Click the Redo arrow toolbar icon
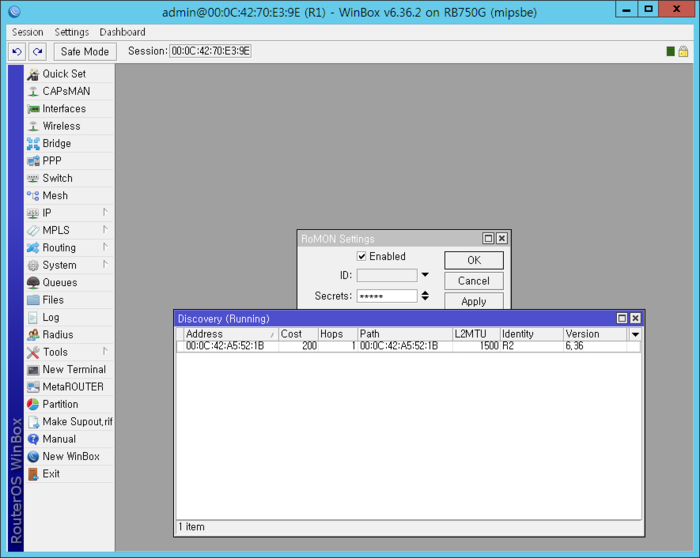This screenshot has width=700, height=558. pos(38,51)
